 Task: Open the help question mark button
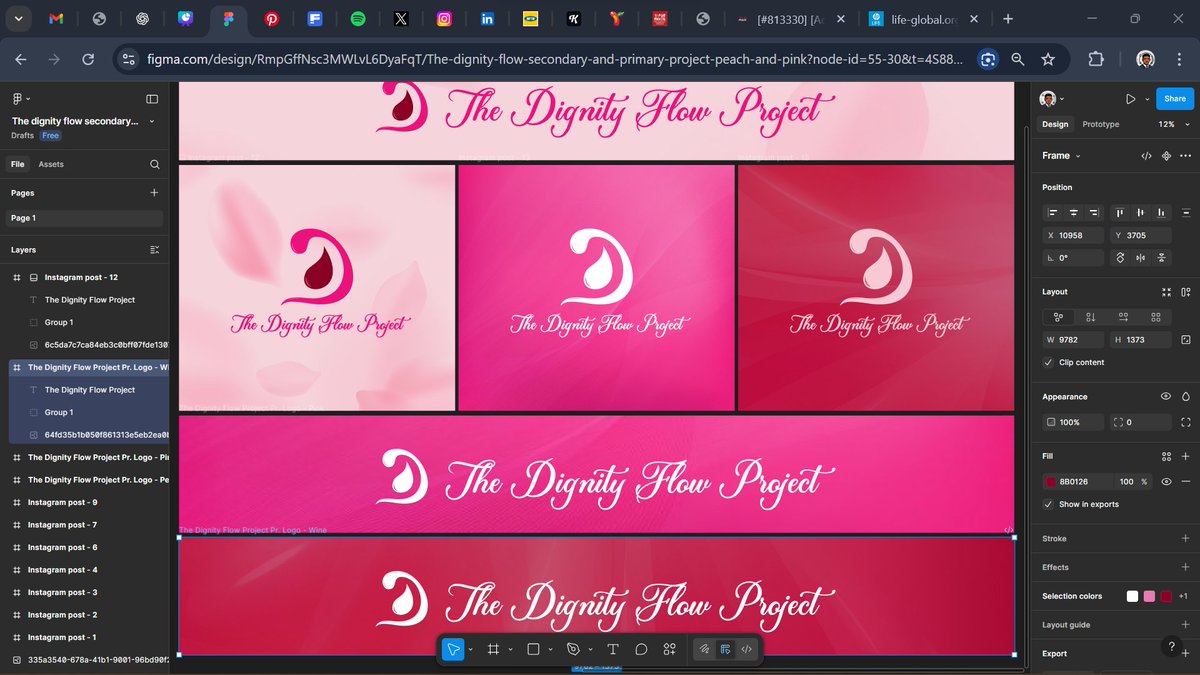[1172, 647]
